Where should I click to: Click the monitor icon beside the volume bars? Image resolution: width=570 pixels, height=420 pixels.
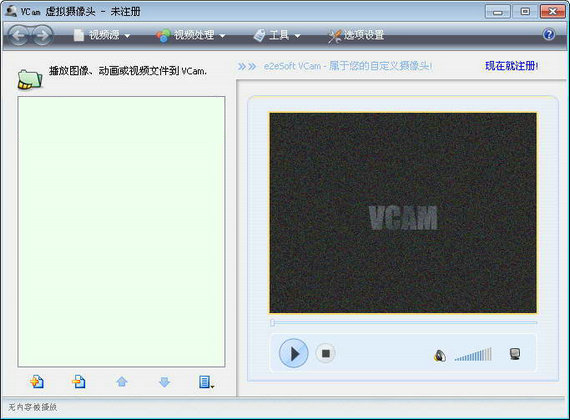click(x=515, y=354)
